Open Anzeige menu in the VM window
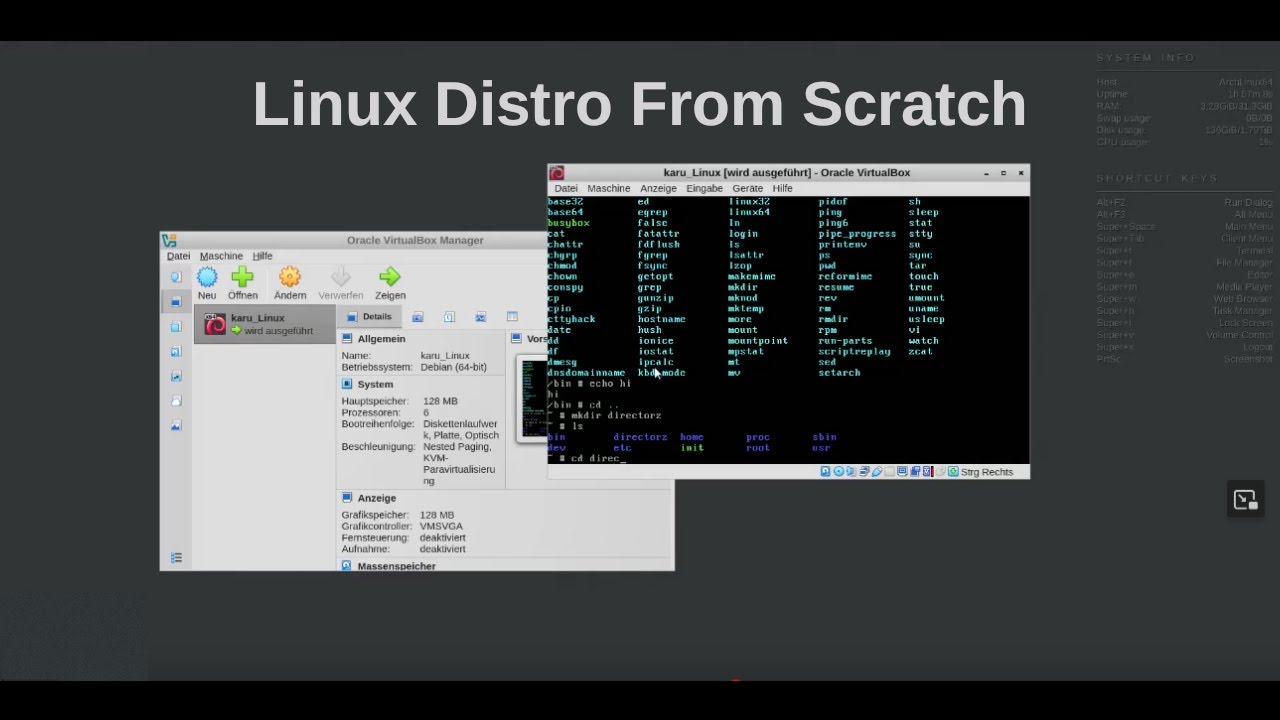1280x720 pixels. [x=658, y=188]
